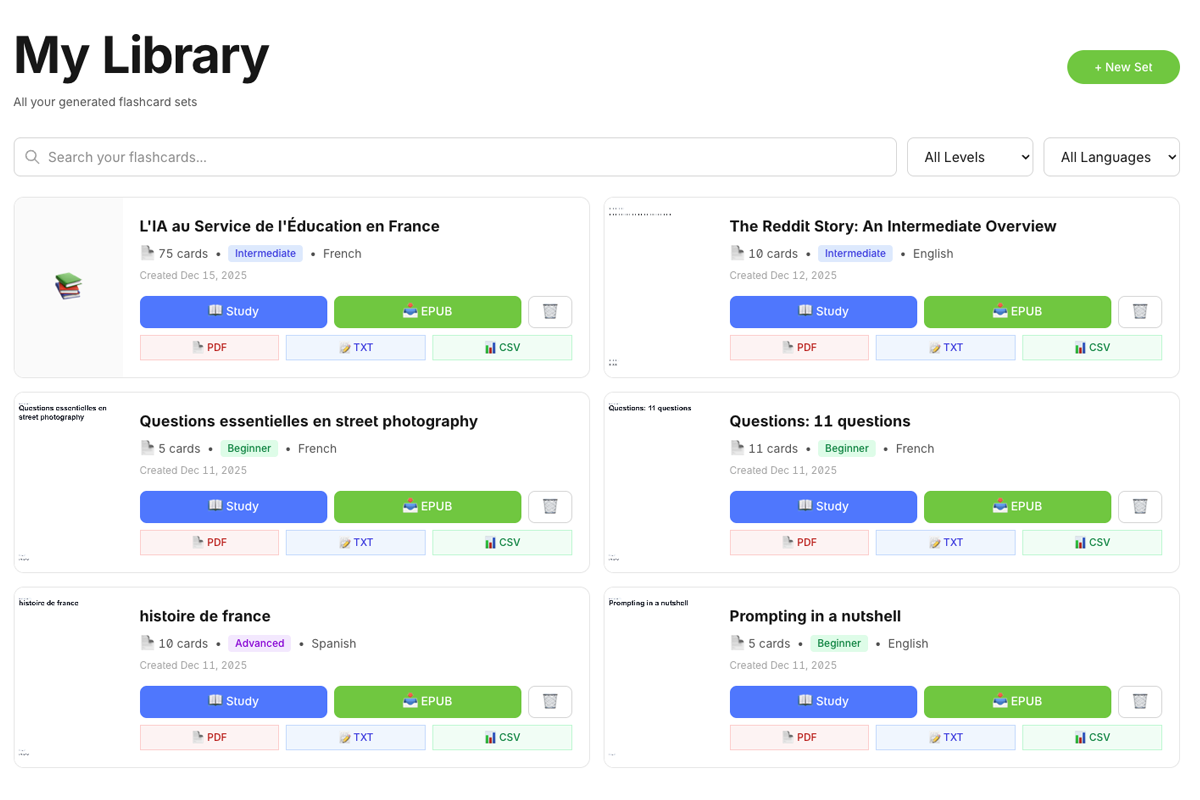Click the trash icon on the street photography set
Screen dimensions: 1200x800
pos(550,506)
